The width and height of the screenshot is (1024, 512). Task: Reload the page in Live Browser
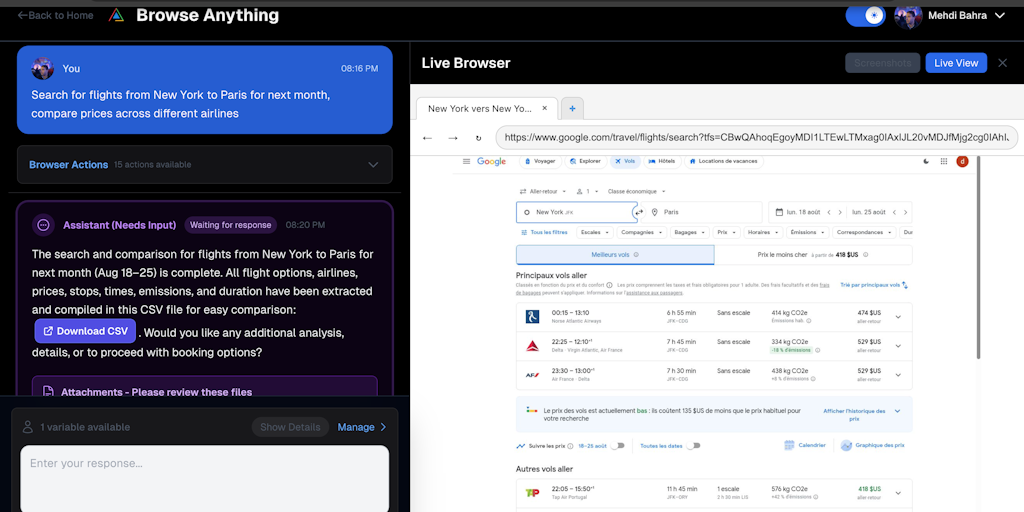pyautogui.click(x=478, y=138)
